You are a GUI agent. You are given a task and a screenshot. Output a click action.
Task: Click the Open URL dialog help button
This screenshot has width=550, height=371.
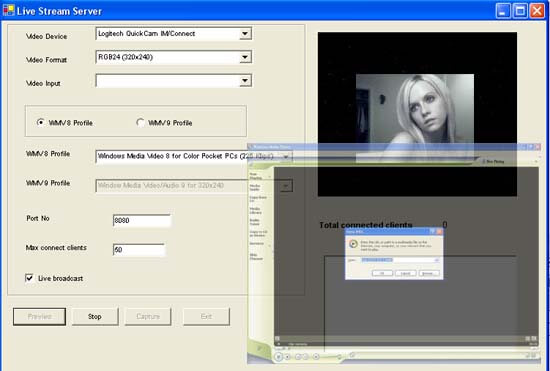click(432, 231)
